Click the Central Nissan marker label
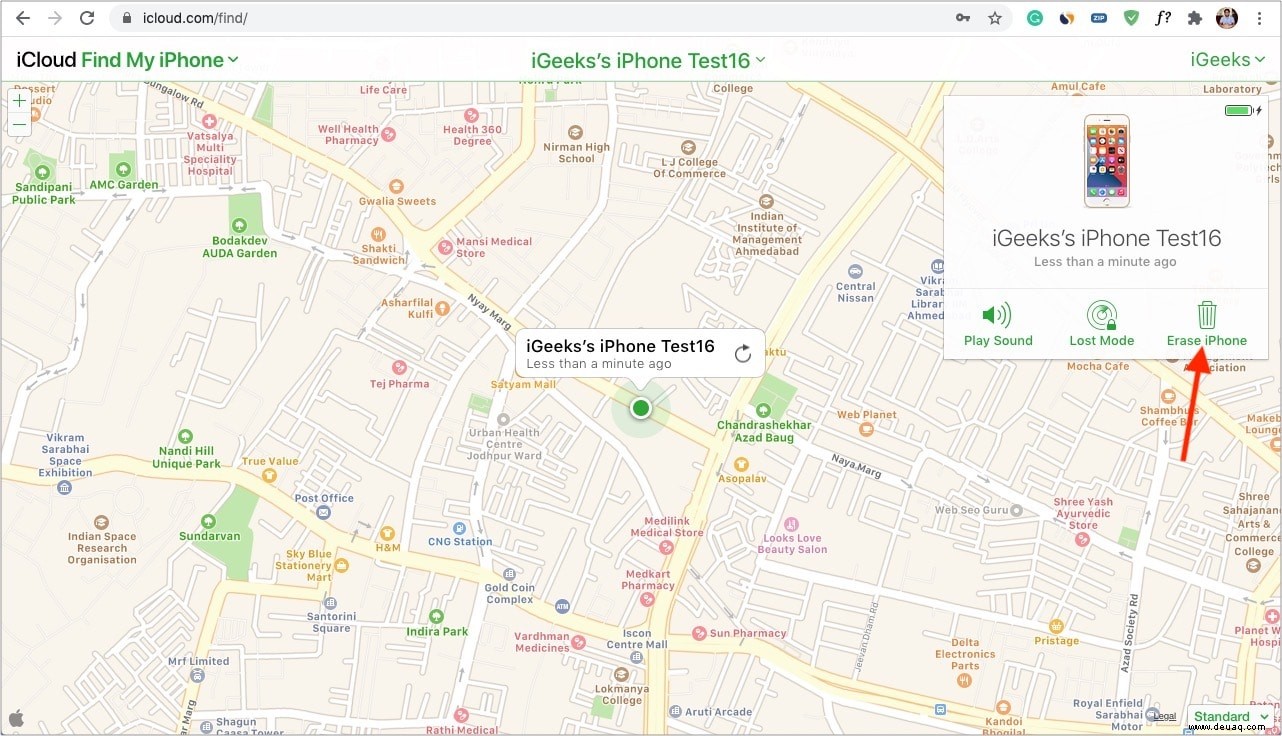Viewport: 1282px width, 736px height. pyautogui.click(x=854, y=290)
